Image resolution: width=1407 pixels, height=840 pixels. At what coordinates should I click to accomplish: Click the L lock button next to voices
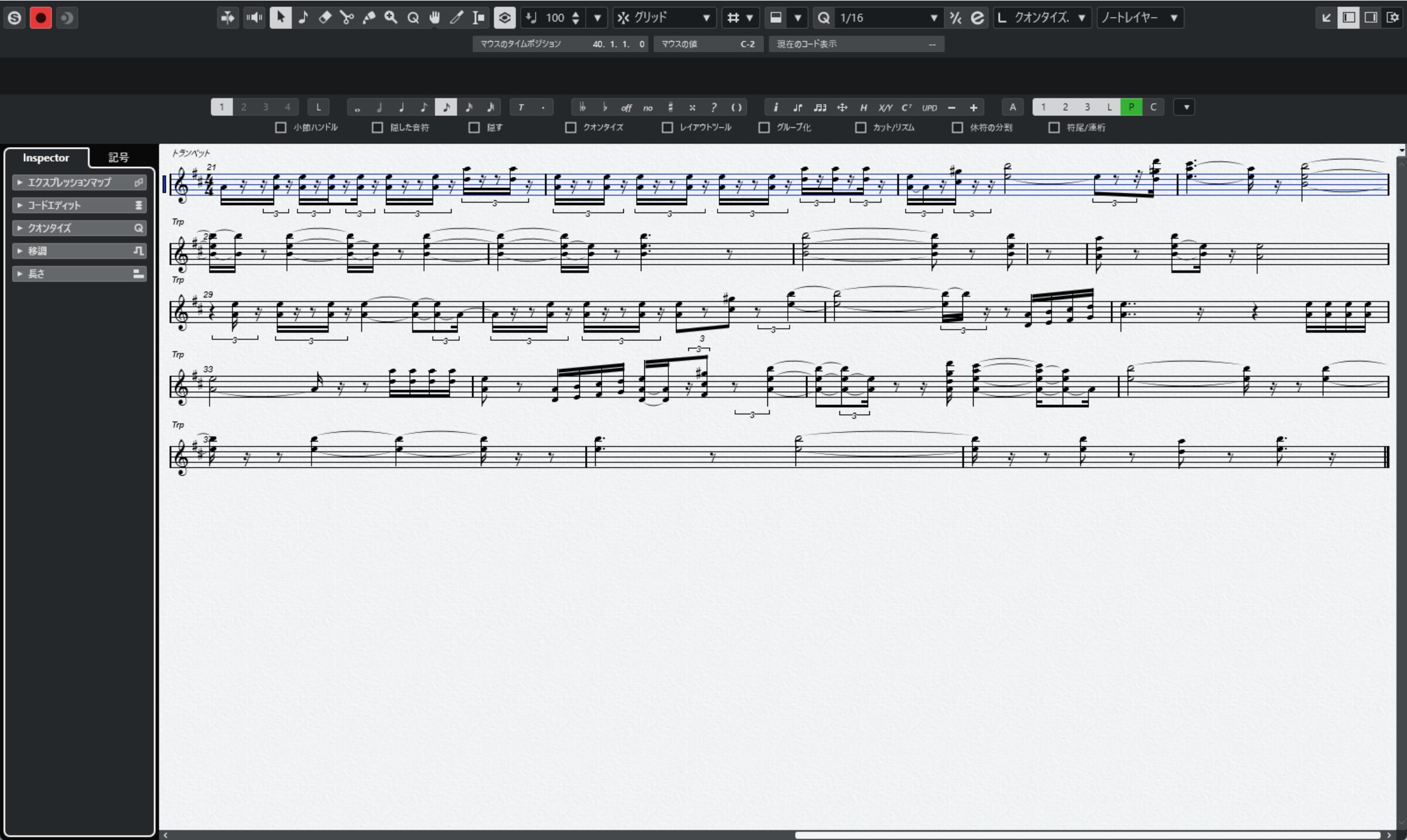[x=318, y=107]
